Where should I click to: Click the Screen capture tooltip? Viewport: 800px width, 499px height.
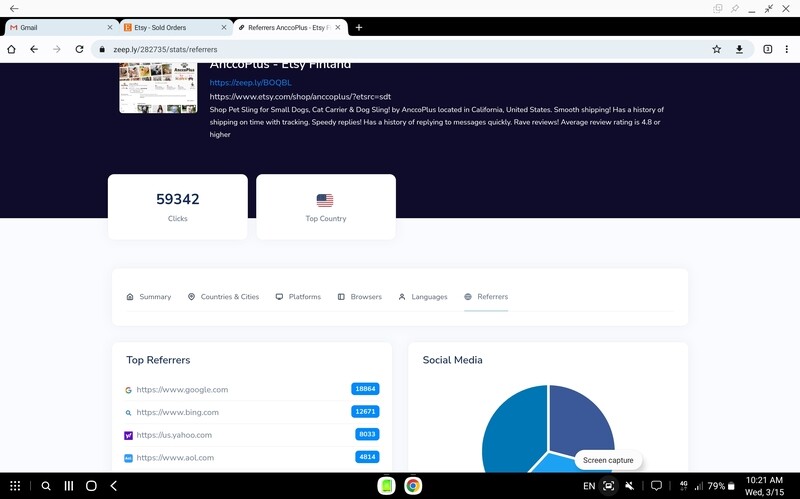click(x=608, y=460)
